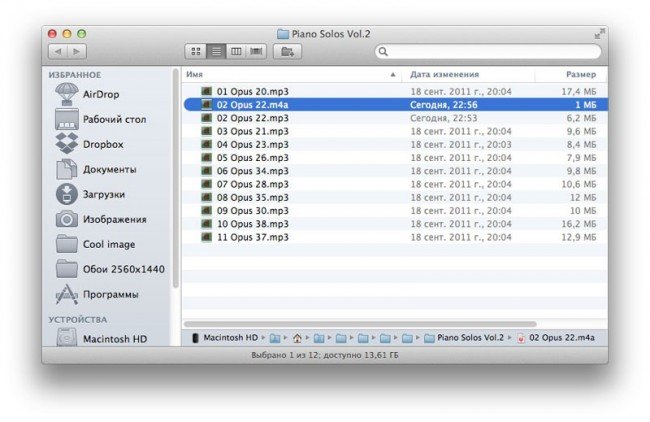The width and height of the screenshot is (650, 422).
Task: Sort by Дата изменения column
Action: [x=470, y=74]
